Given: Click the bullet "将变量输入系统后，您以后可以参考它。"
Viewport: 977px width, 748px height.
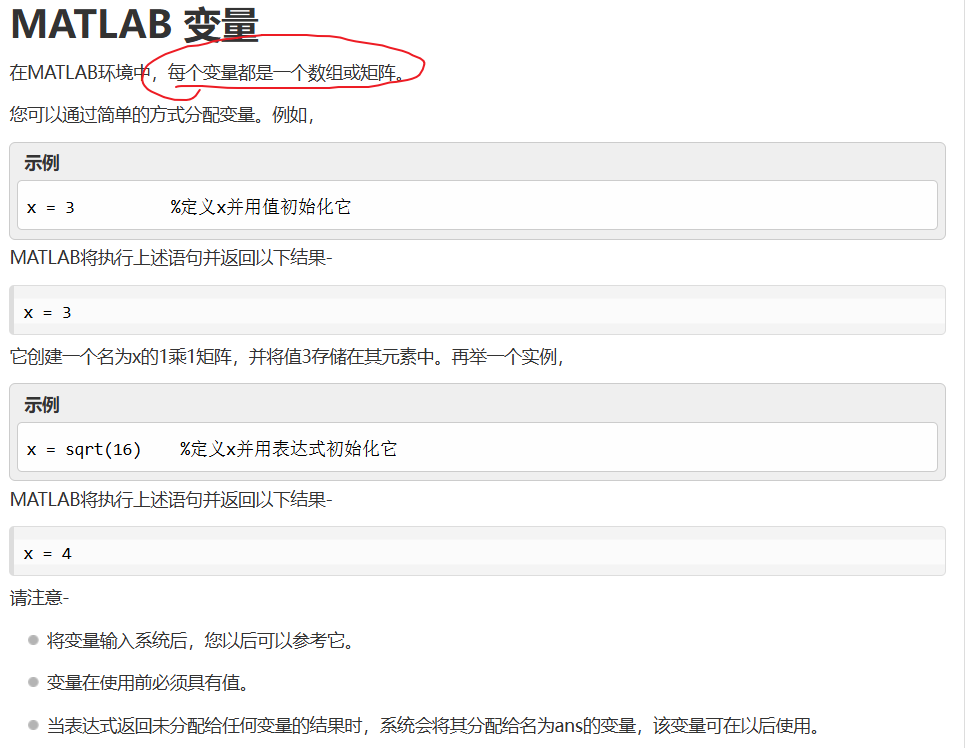Looking at the screenshot, I should (200, 641).
